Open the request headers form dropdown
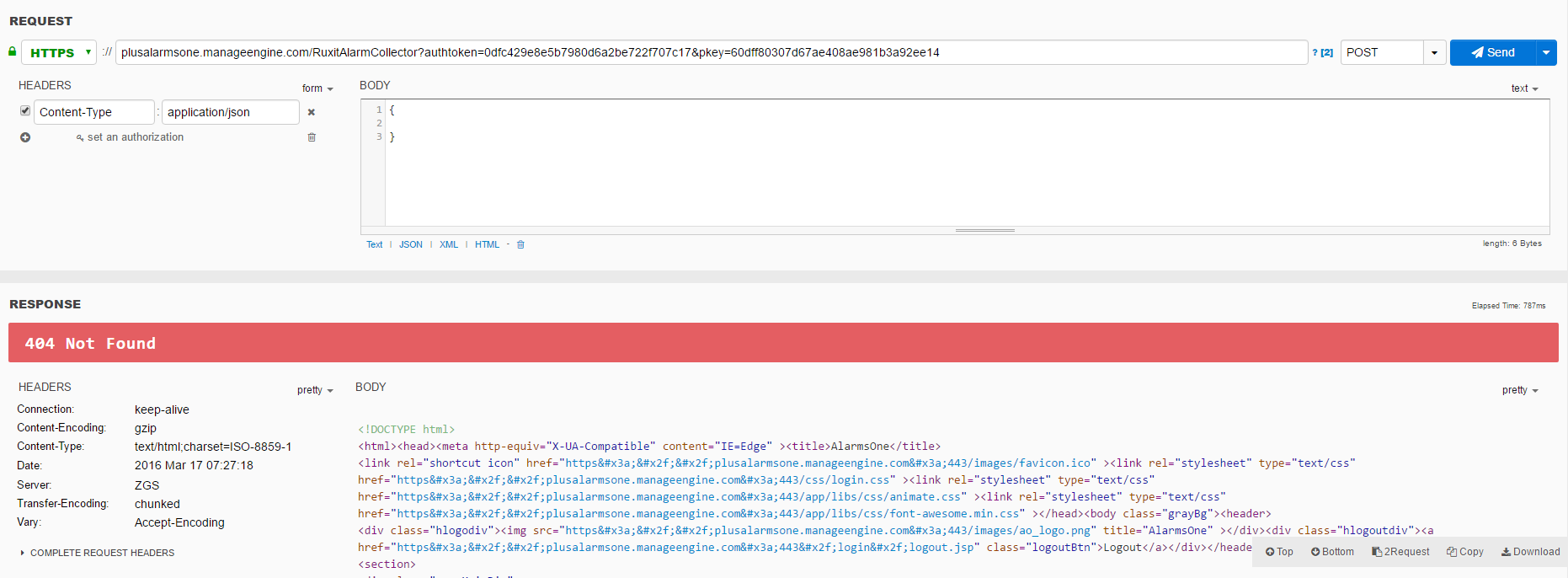This screenshot has height=578, width=1568. (317, 88)
